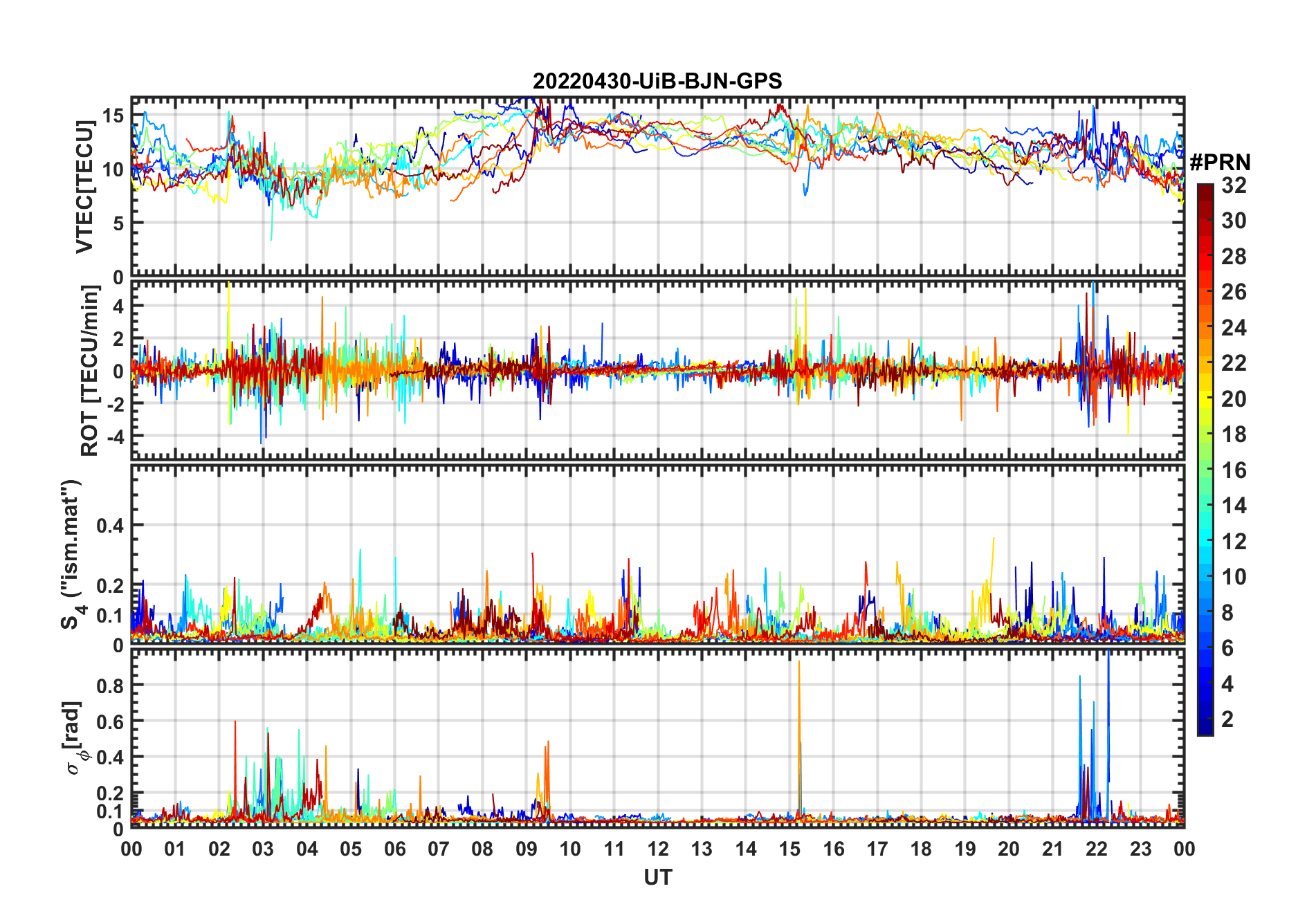The height and width of the screenshot is (920, 1316).
Task: Click the ROT [TECU/min] axis label
Action: tap(91, 371)
